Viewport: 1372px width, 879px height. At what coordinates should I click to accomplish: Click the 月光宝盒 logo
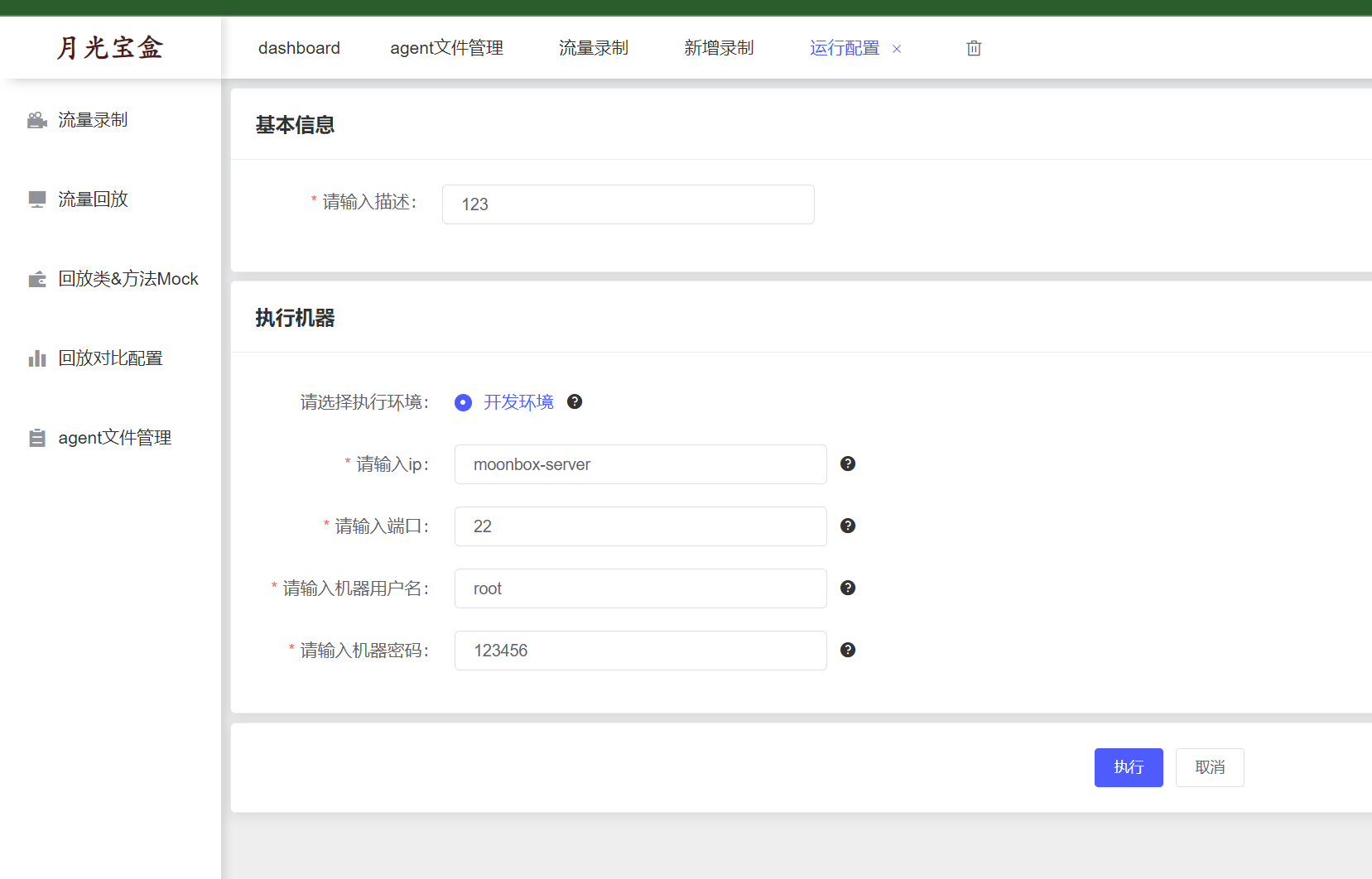(110, 47)
